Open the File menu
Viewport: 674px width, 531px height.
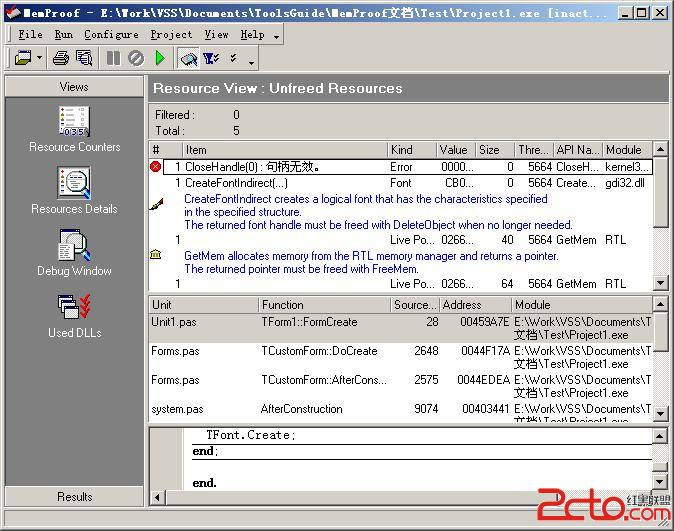pyautogui.click(x=31, y=34)
